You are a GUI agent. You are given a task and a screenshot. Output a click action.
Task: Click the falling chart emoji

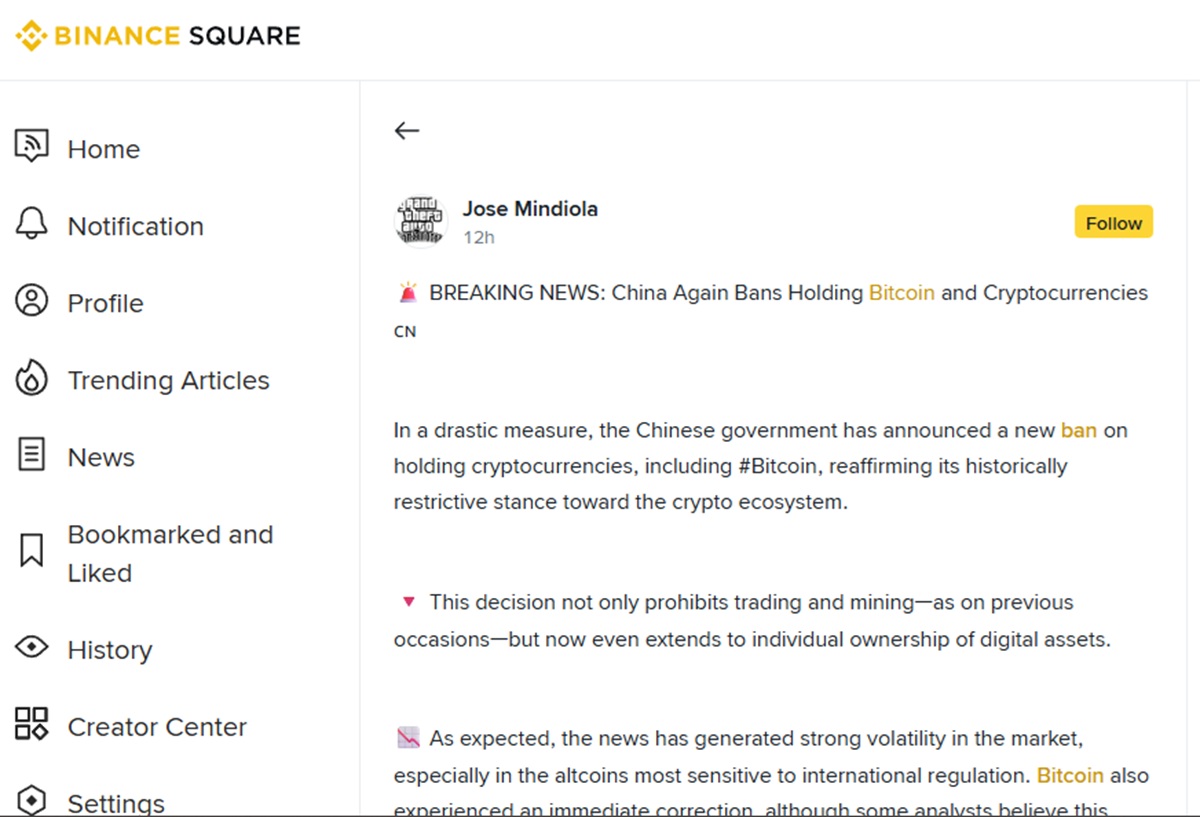408,739
